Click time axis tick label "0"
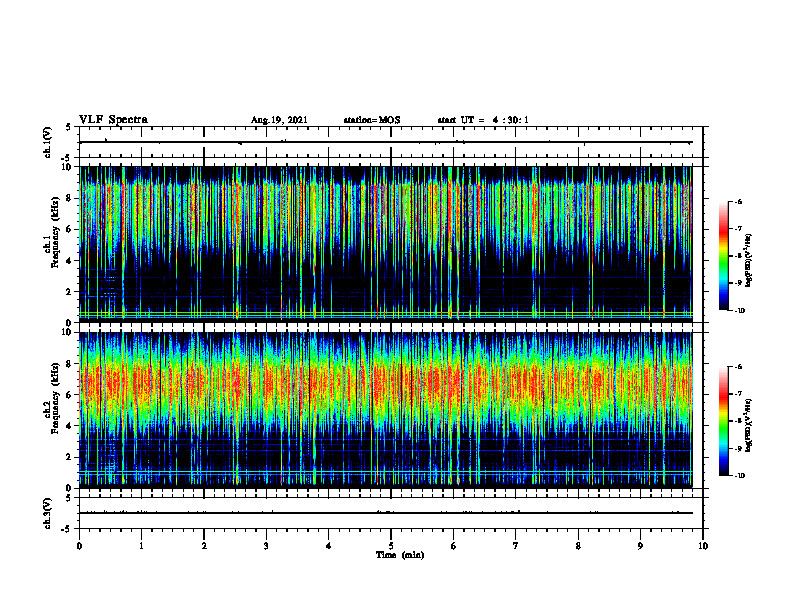792x612 pixels. (x=79, y=546)
